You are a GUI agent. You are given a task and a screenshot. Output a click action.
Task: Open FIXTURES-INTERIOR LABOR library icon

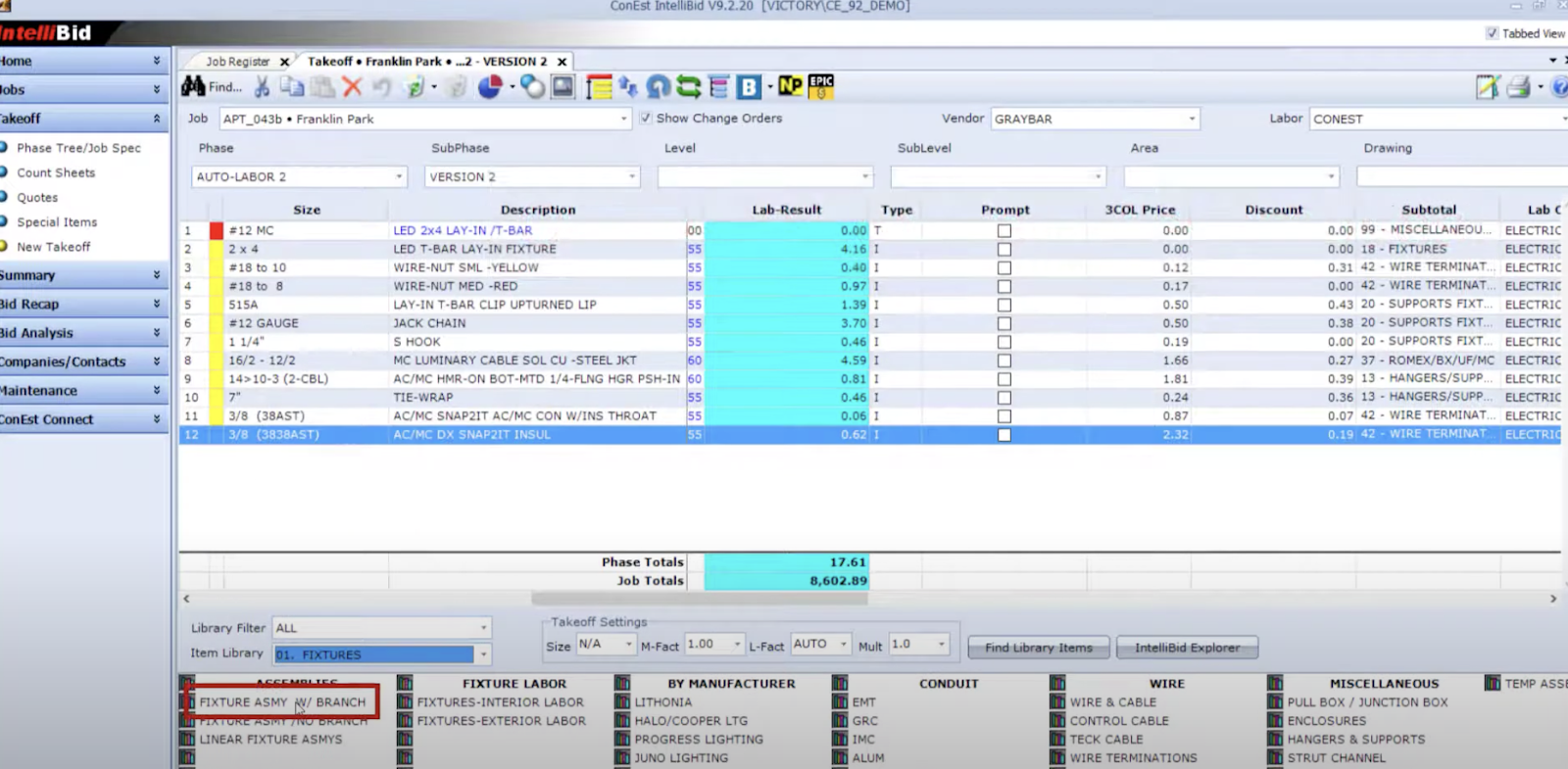point(405,702)
